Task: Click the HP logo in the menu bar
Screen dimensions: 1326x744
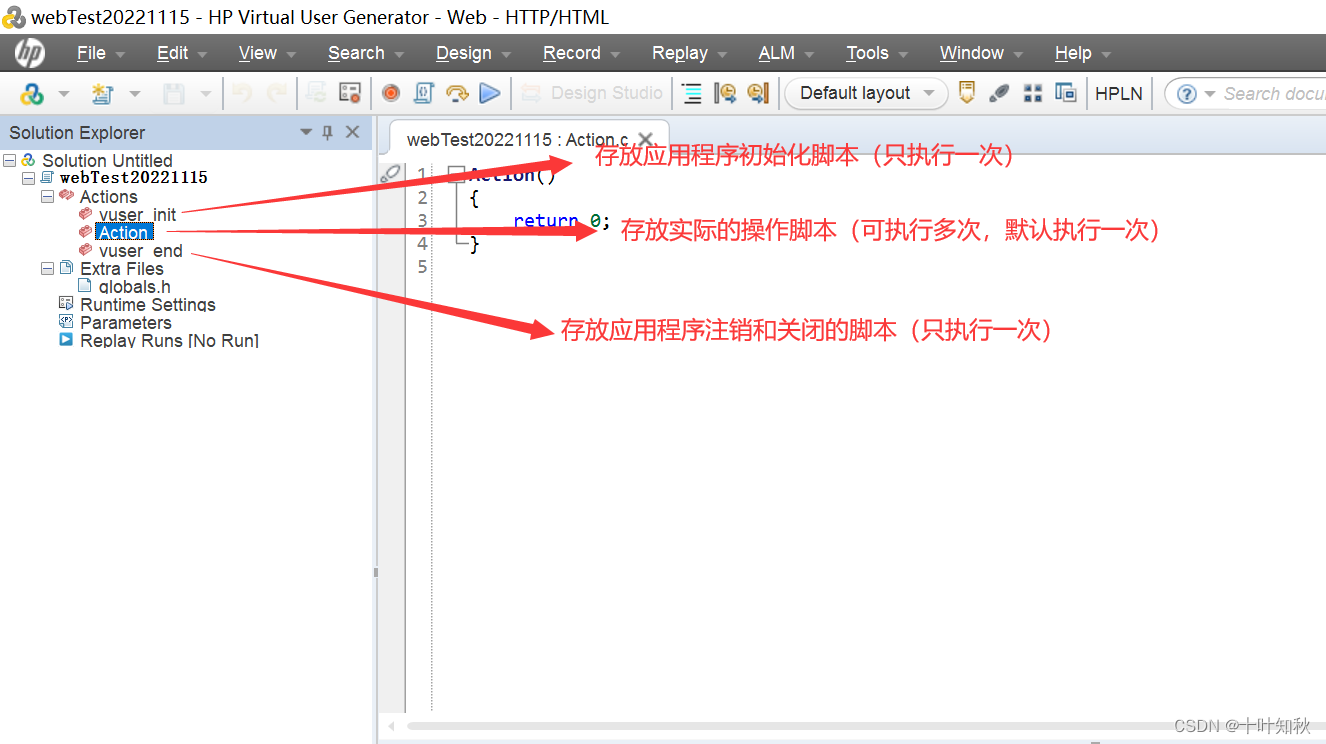Action: (29, 53)
